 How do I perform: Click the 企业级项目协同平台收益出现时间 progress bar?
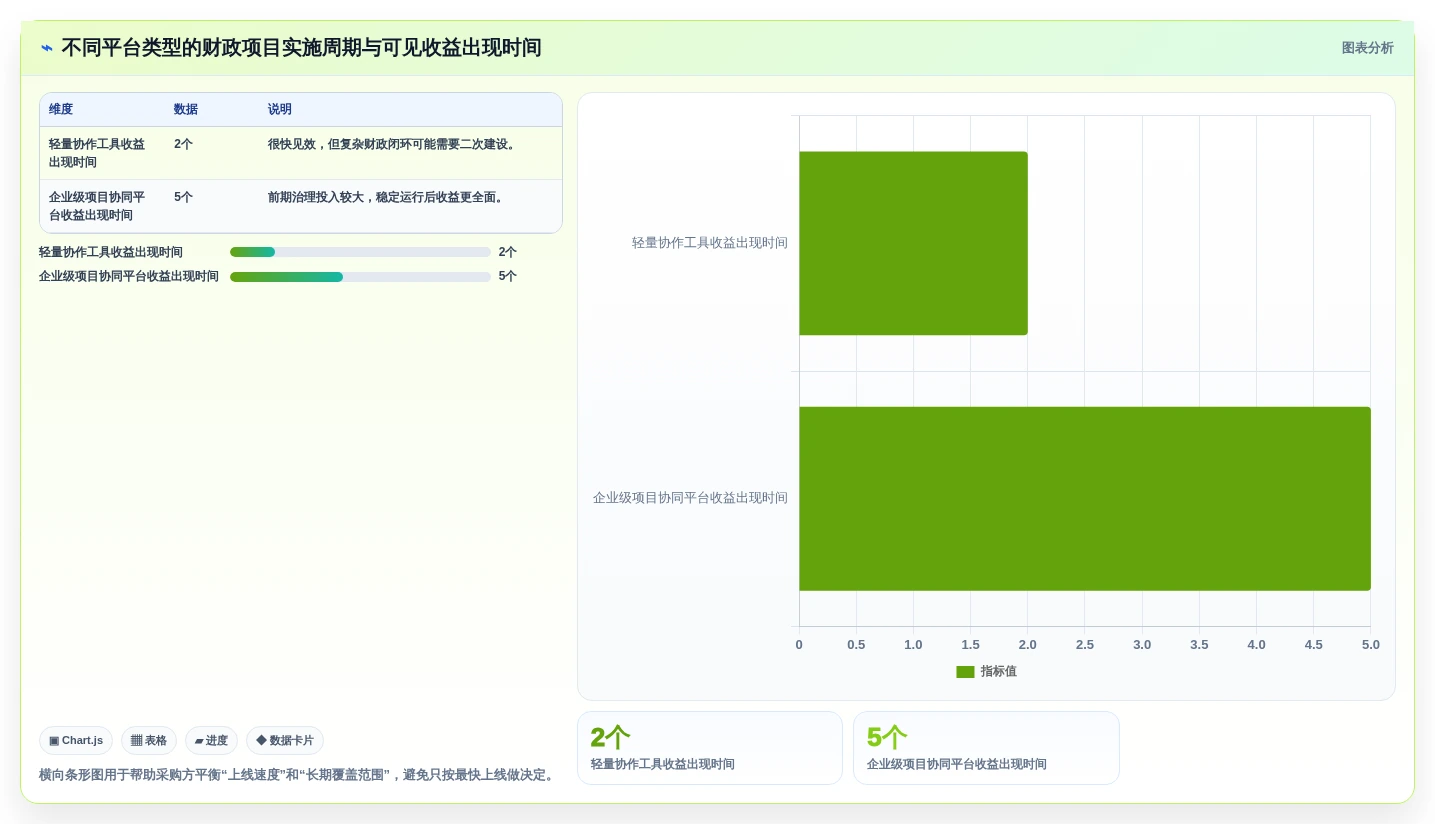[x=360, y=276]
